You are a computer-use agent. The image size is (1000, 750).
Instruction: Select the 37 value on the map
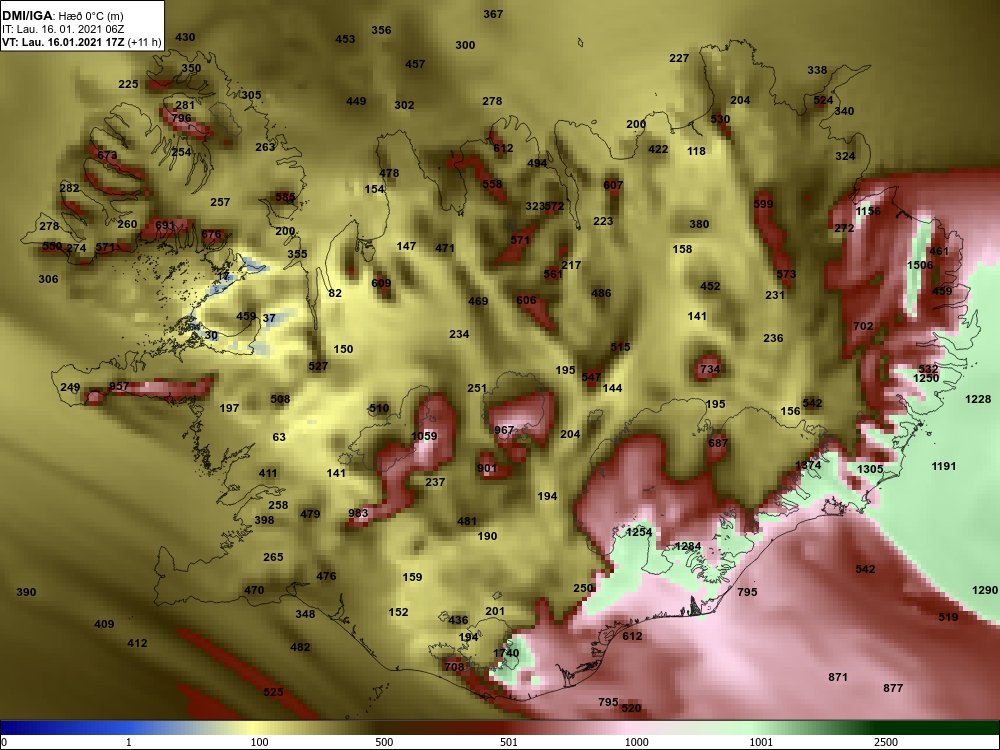[269, 318]
